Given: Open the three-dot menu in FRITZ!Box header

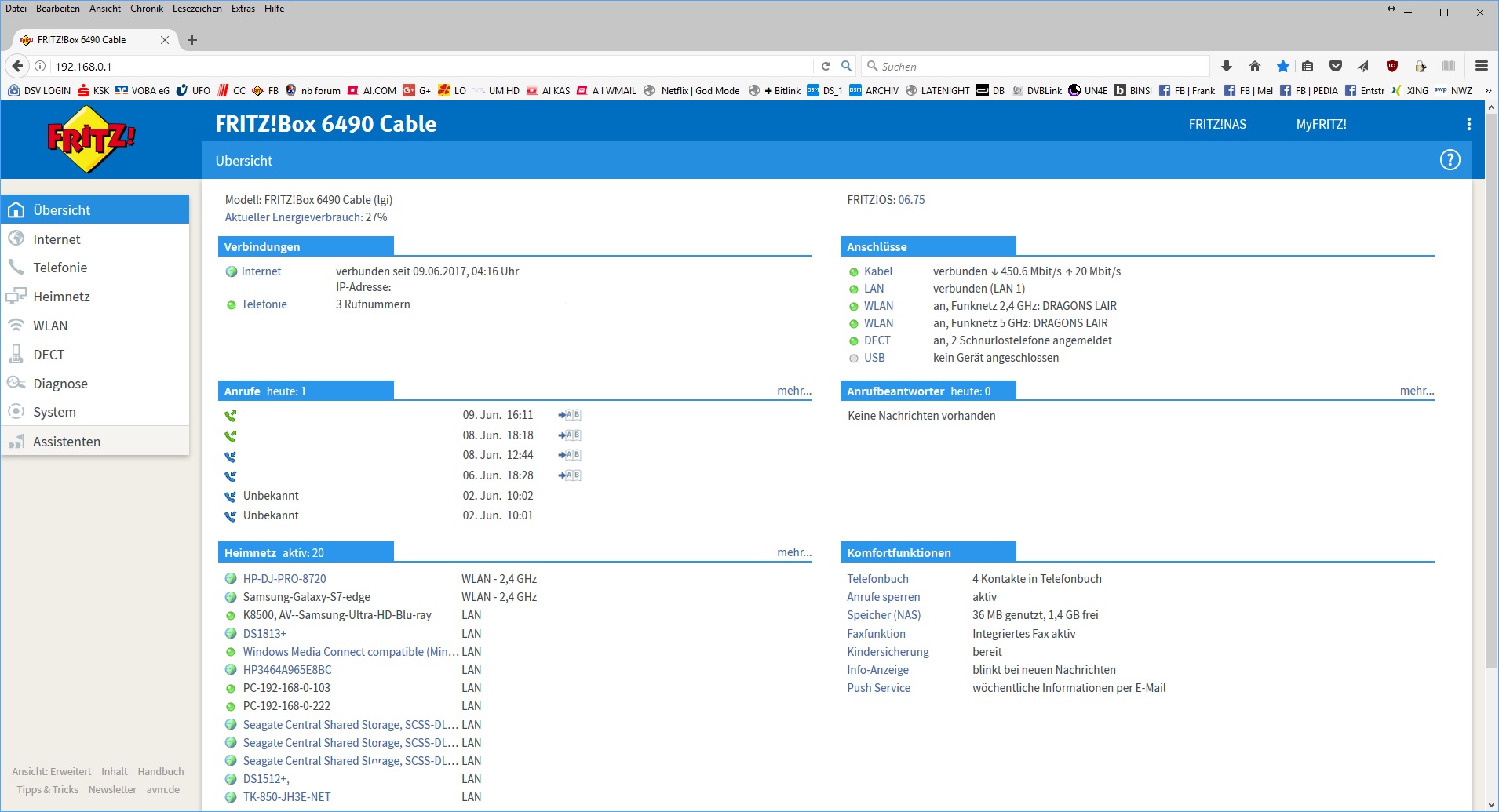Looking at the screenshot, I should (x=1468, y=124).
